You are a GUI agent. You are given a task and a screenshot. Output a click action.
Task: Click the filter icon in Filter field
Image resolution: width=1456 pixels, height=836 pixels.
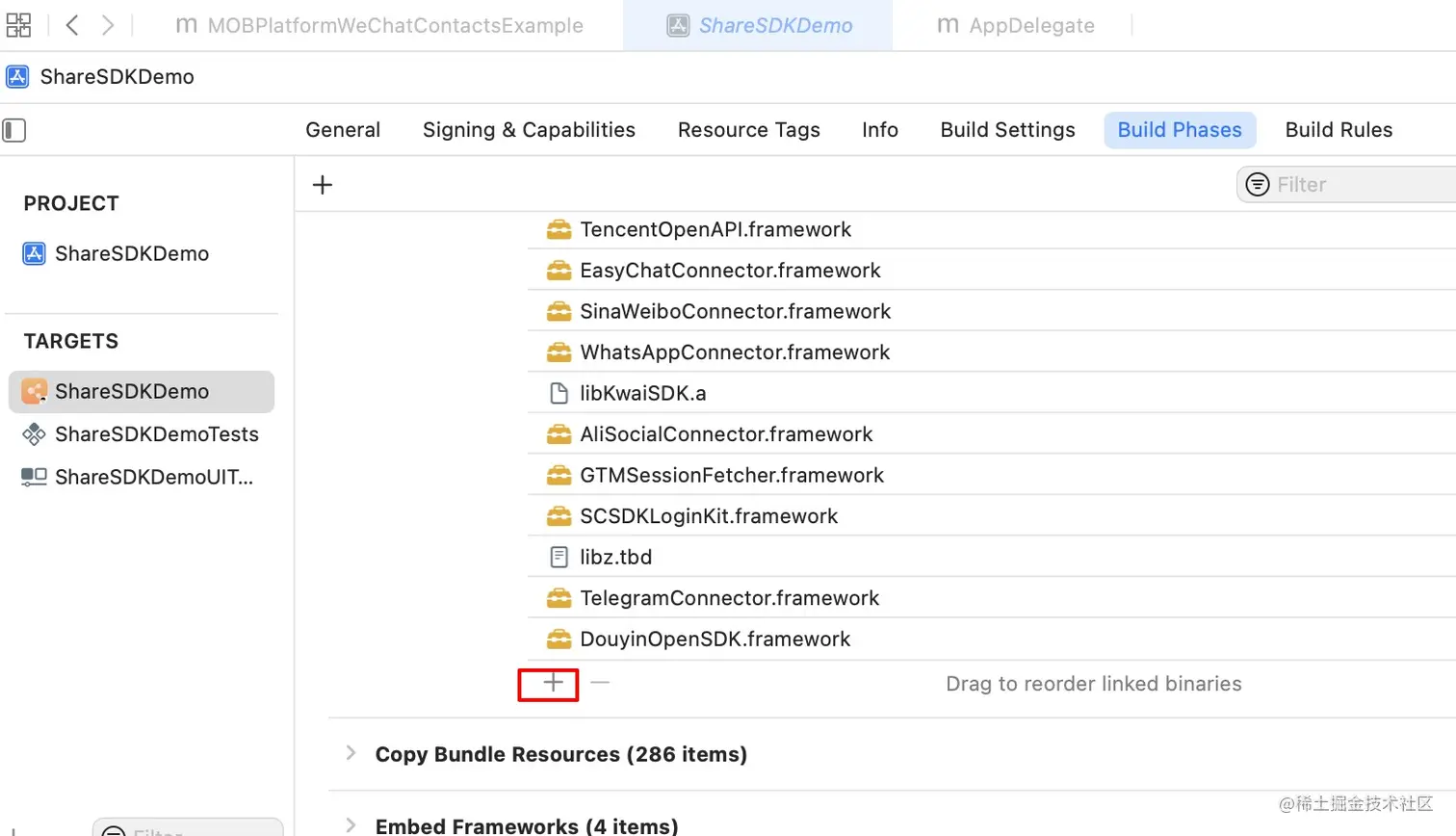(x=1258, y=184)
